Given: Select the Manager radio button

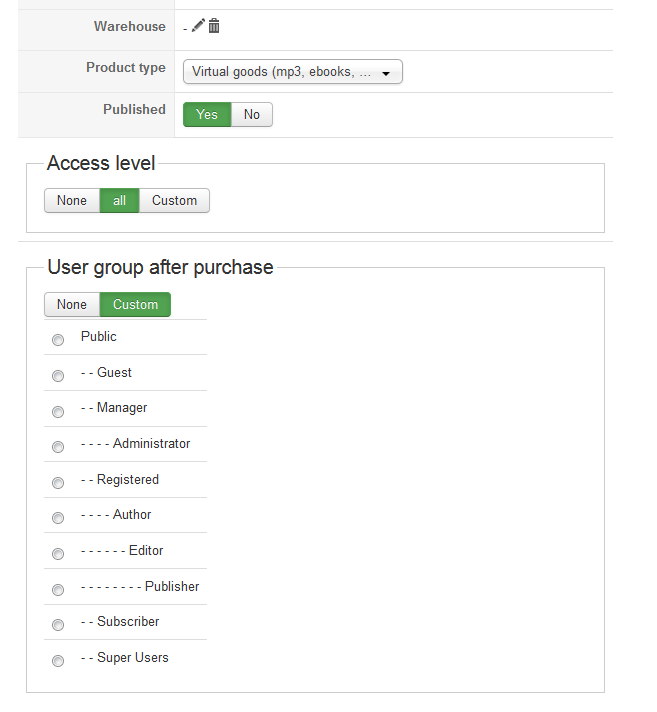Looking at the screenshot, I should [58, 411].
